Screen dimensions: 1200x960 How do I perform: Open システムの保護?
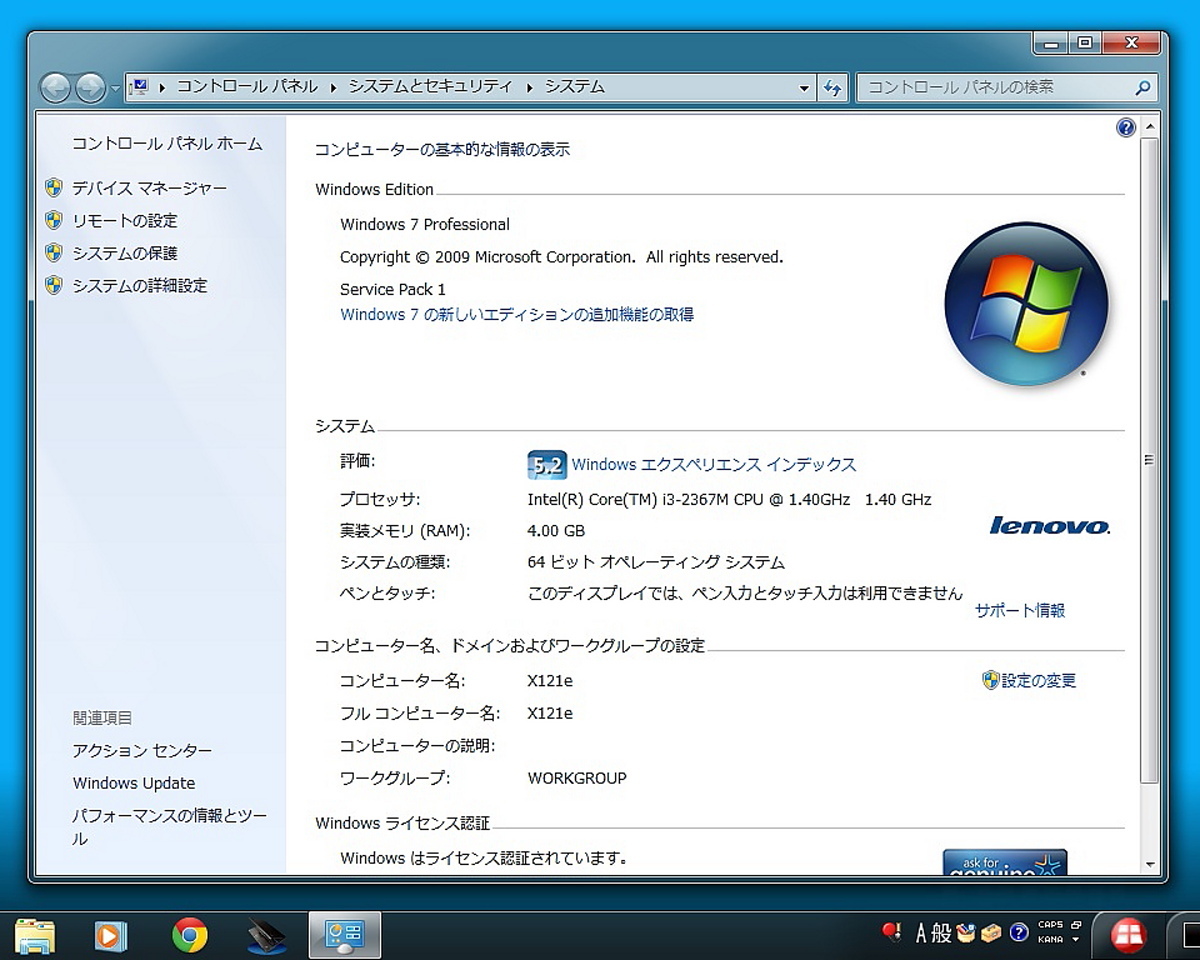(124, 253)
